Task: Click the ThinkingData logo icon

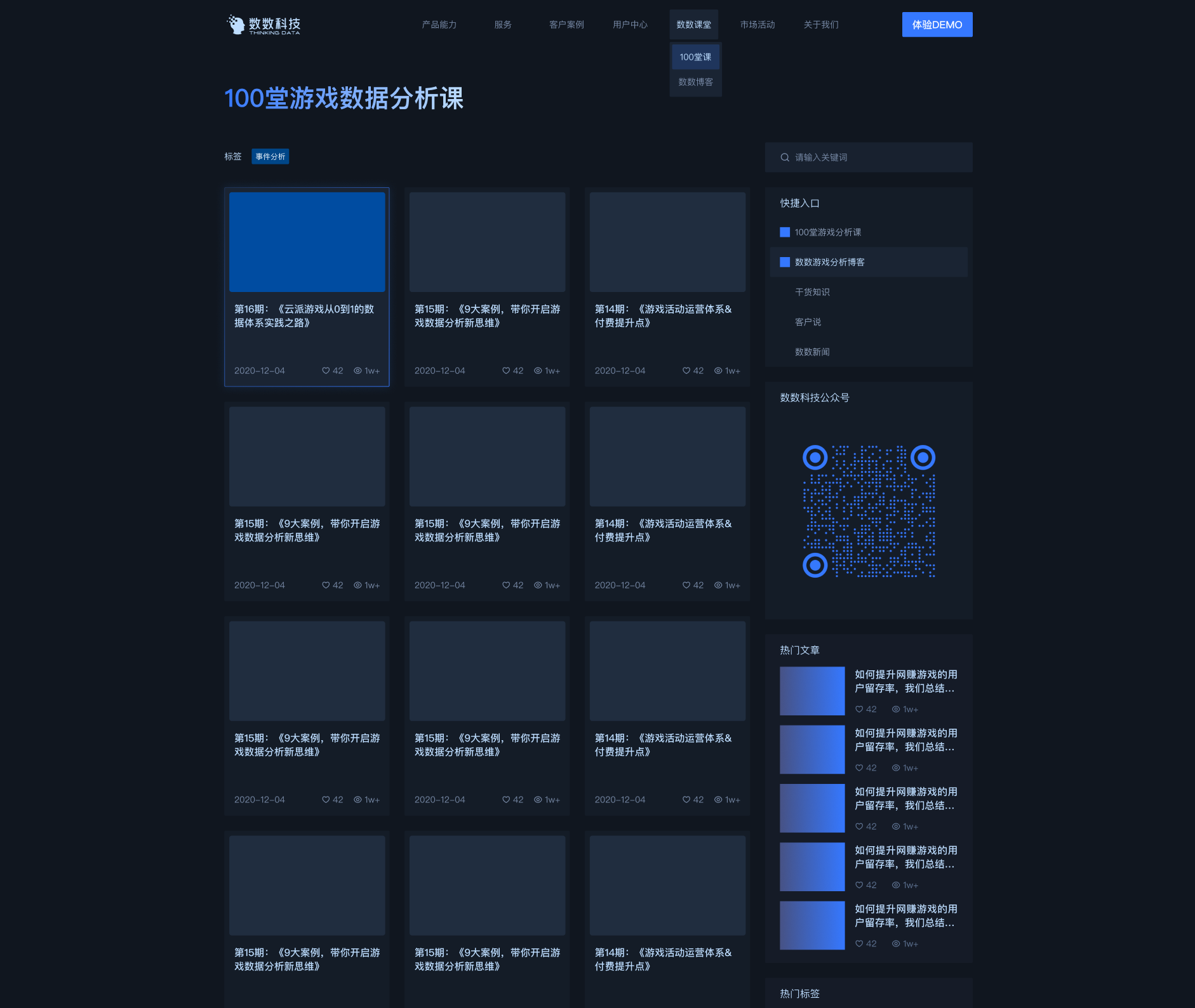Action: coord(236,25)
